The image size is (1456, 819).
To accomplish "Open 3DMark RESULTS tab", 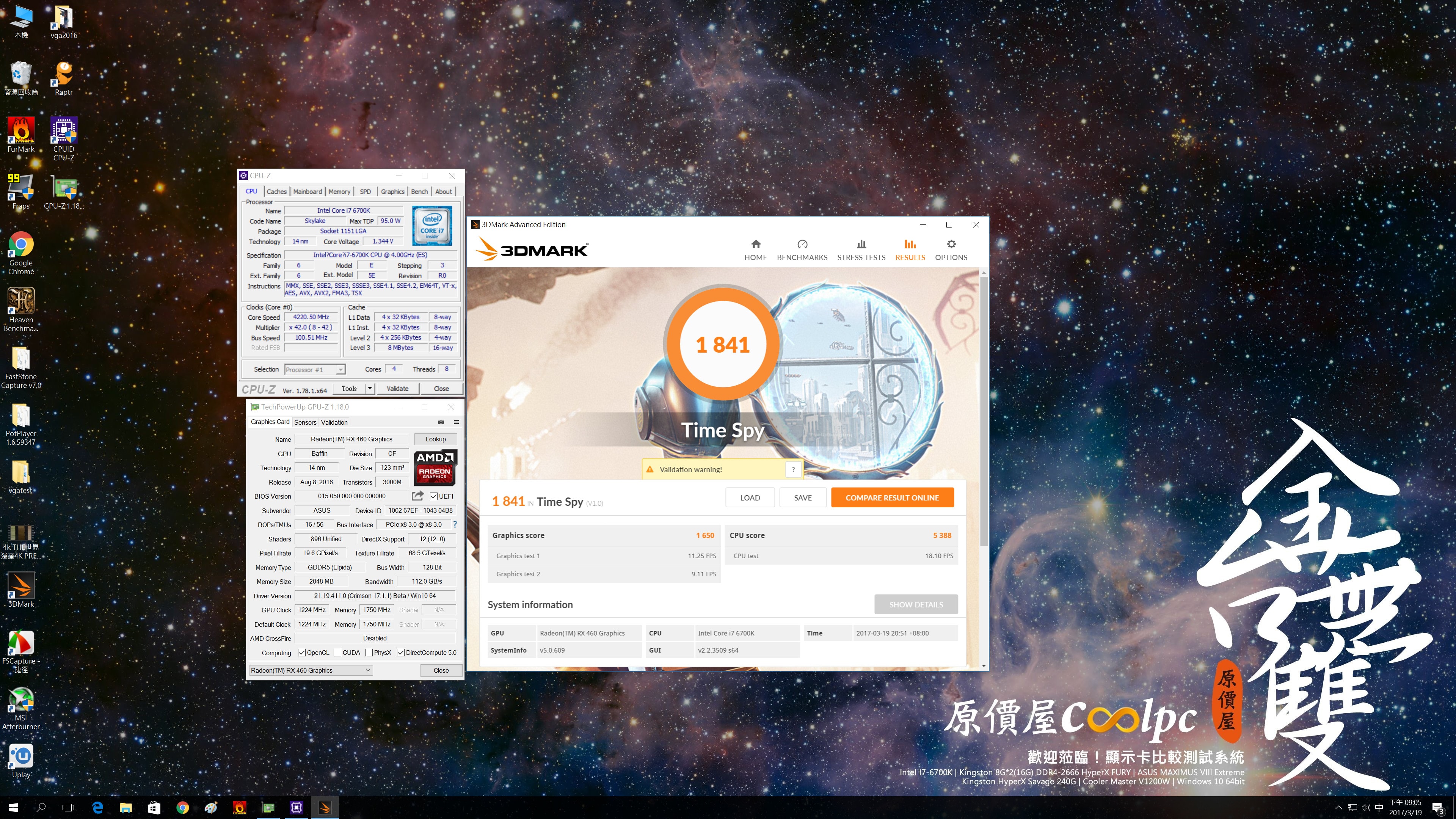I will [910, 249].
